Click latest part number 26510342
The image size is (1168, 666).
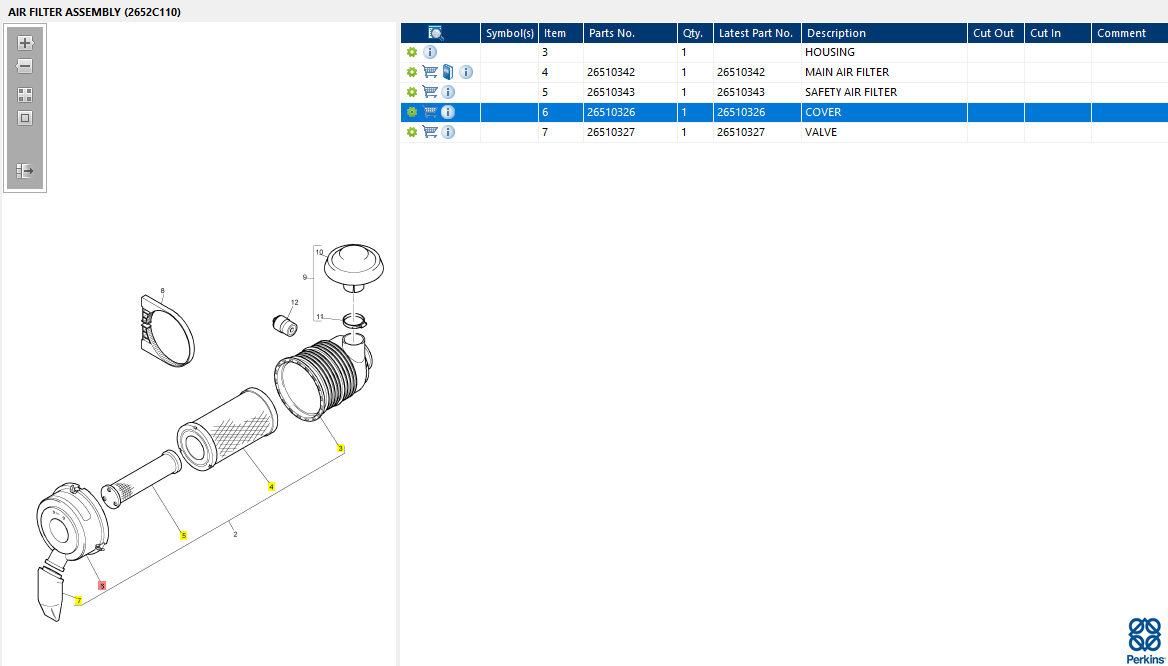point(741,72)
